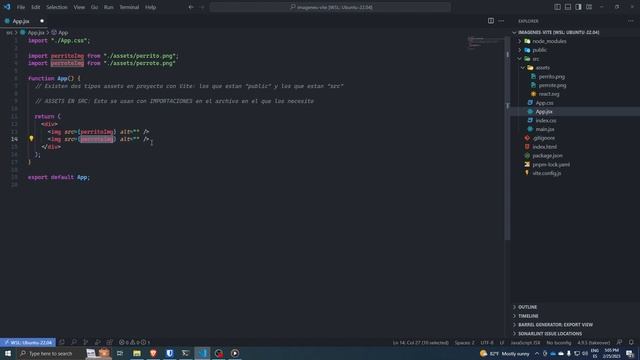
Task: Click JavaScript JSX language mode
Action: pyautogui.click(x=525, y=343)
